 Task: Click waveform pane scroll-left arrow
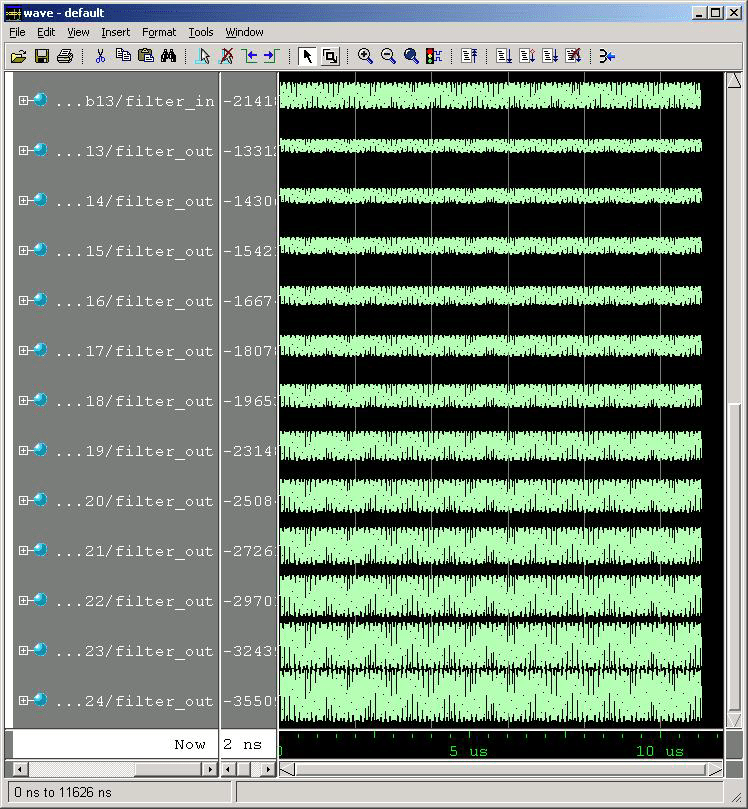click(287, 770)
